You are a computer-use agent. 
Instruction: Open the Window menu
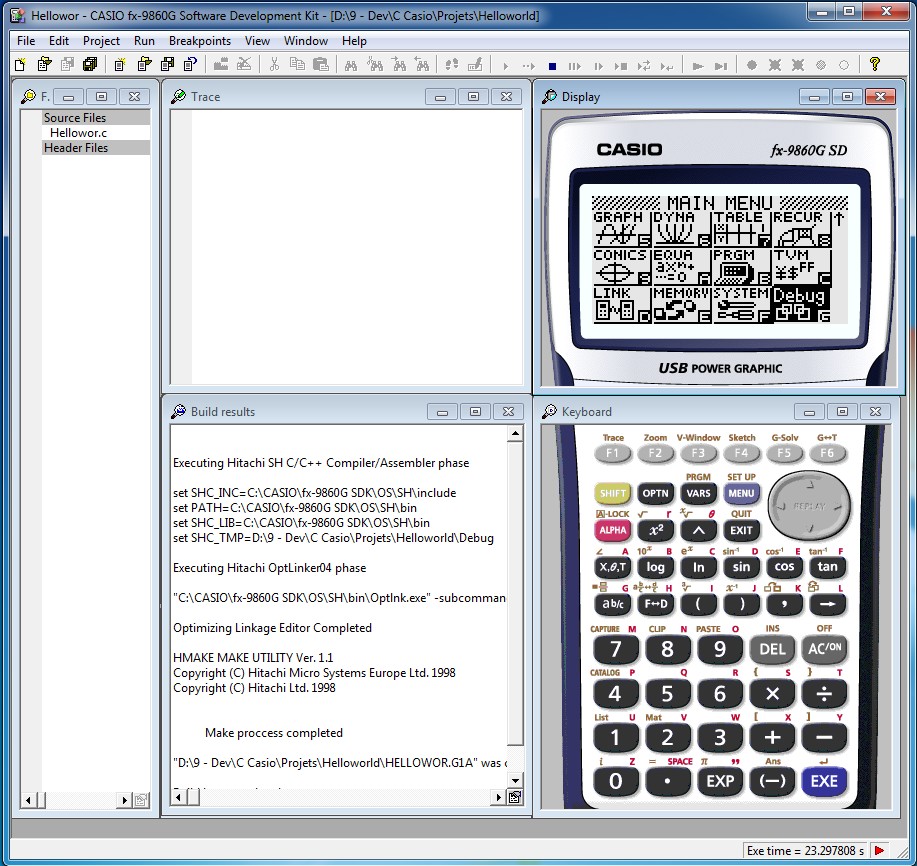point(306,41)
